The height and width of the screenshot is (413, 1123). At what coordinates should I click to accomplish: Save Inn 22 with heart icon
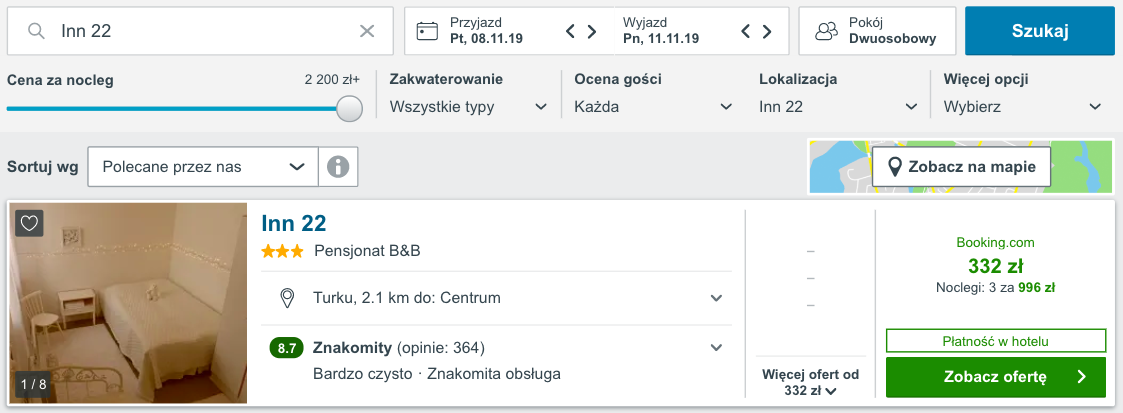point(29,223)
